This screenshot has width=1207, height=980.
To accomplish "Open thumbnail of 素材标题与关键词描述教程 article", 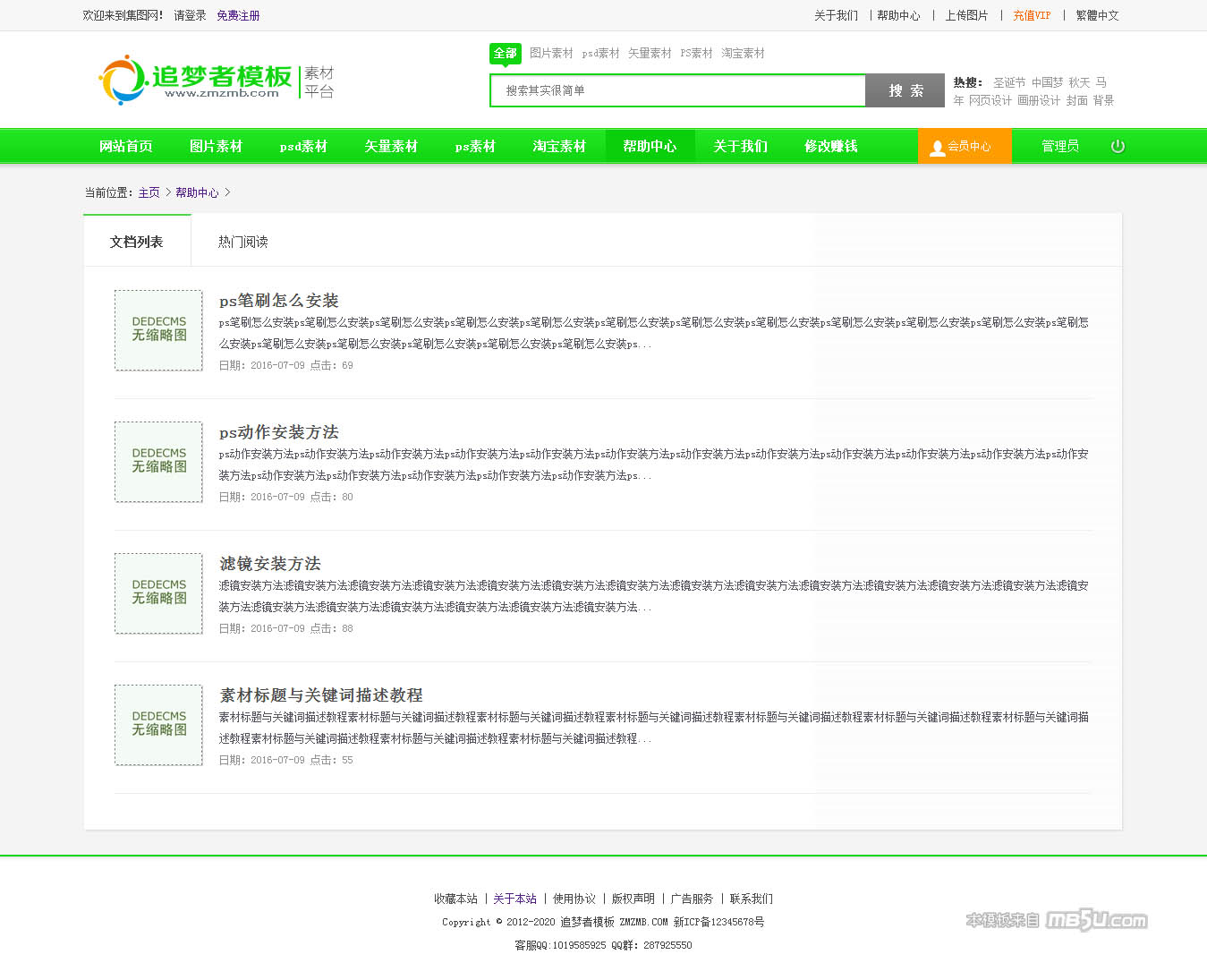I will 158,725.
